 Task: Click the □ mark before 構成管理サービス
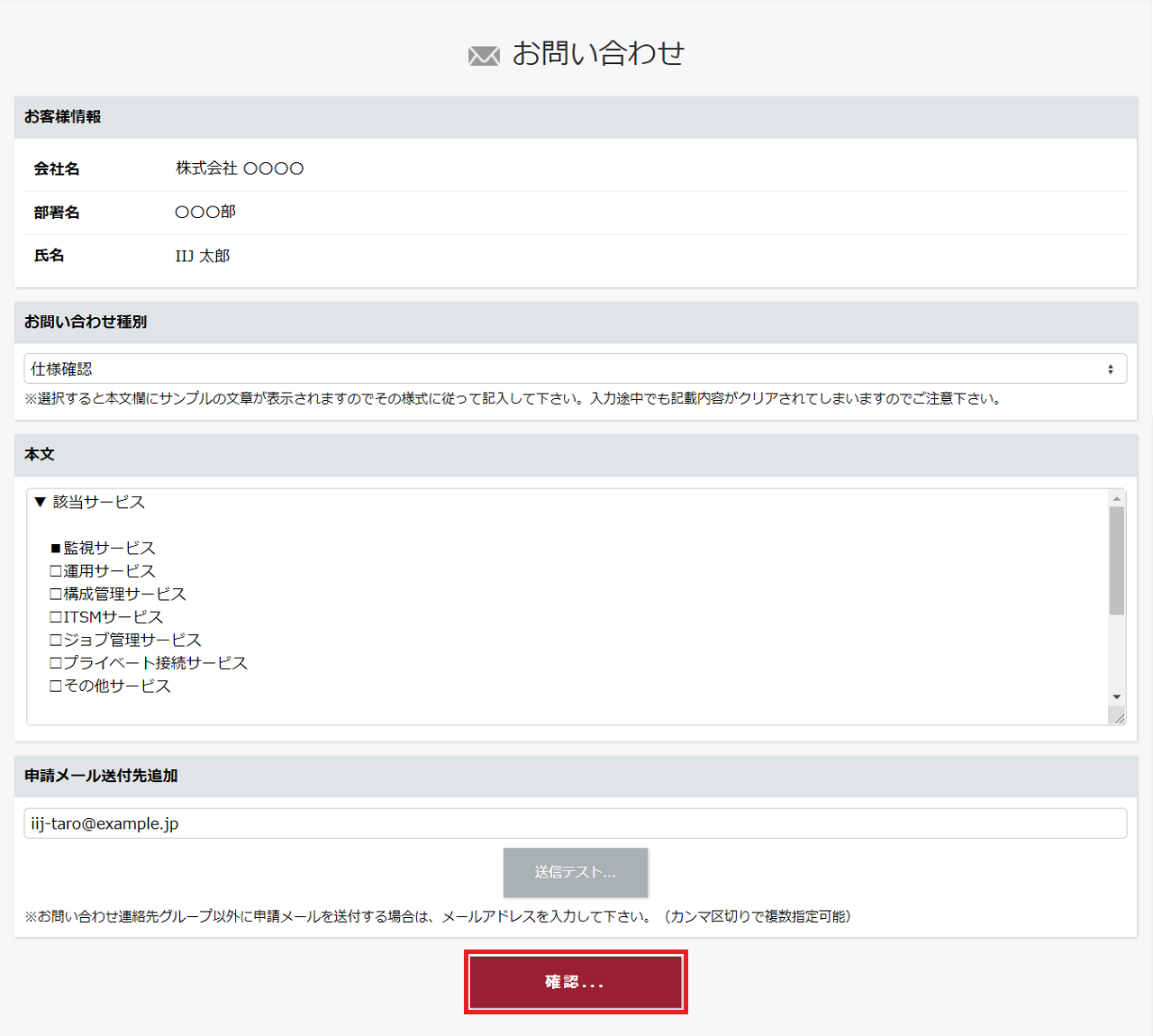(x=56, y=595)
